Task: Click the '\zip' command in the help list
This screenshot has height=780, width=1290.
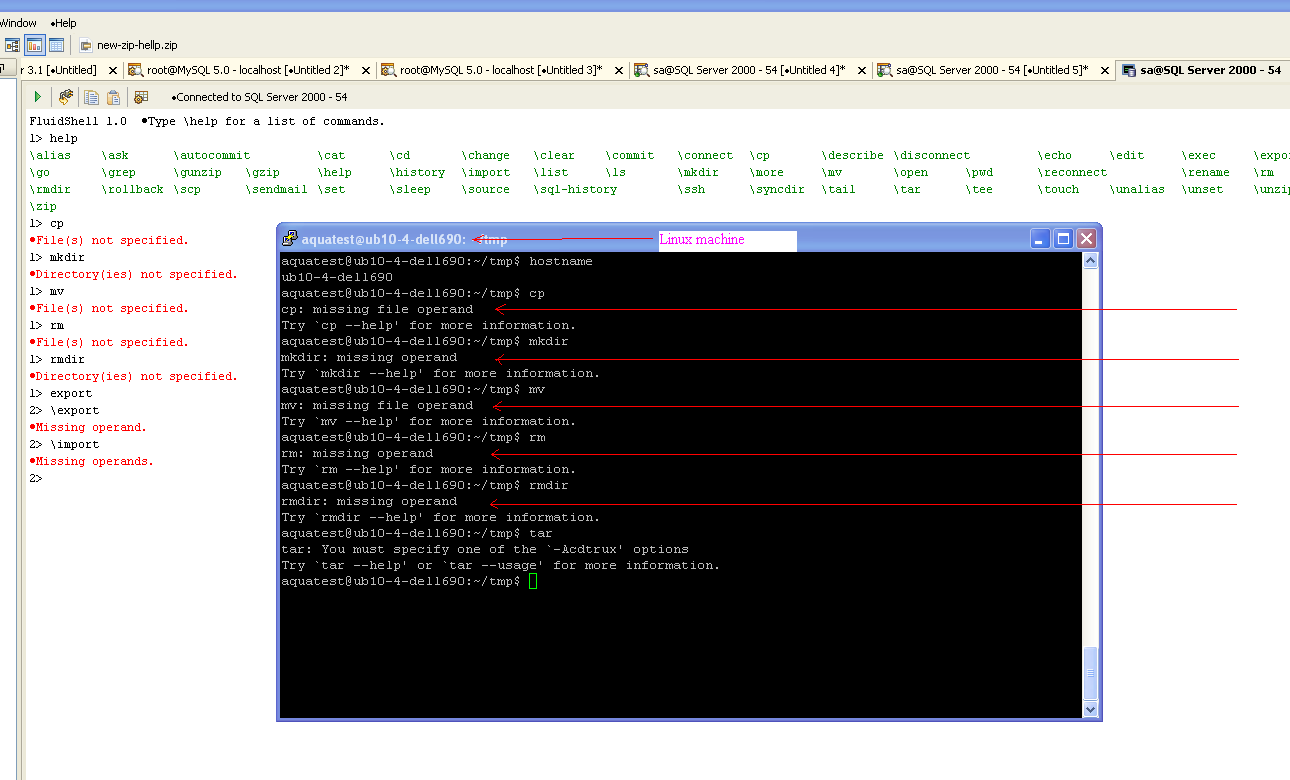Action: 43,206
